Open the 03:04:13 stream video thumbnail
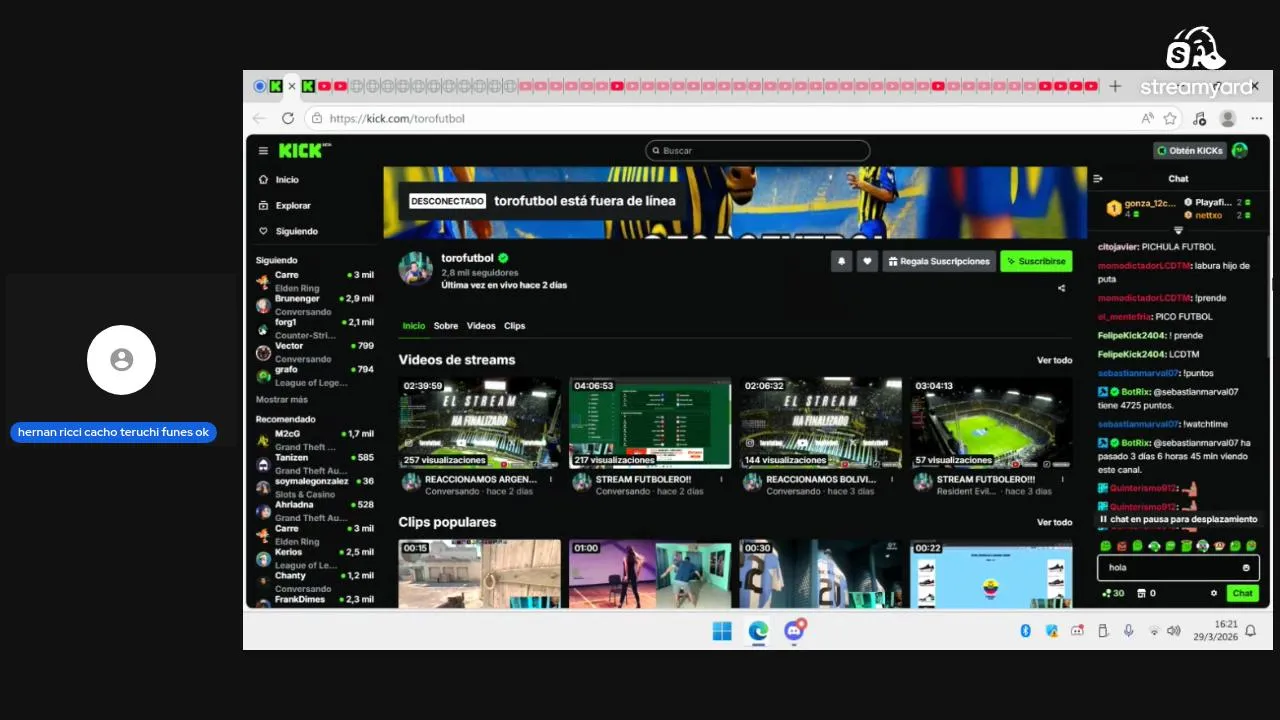The width and height of the screenshot is (1280, 720). (x=991, y=422)
